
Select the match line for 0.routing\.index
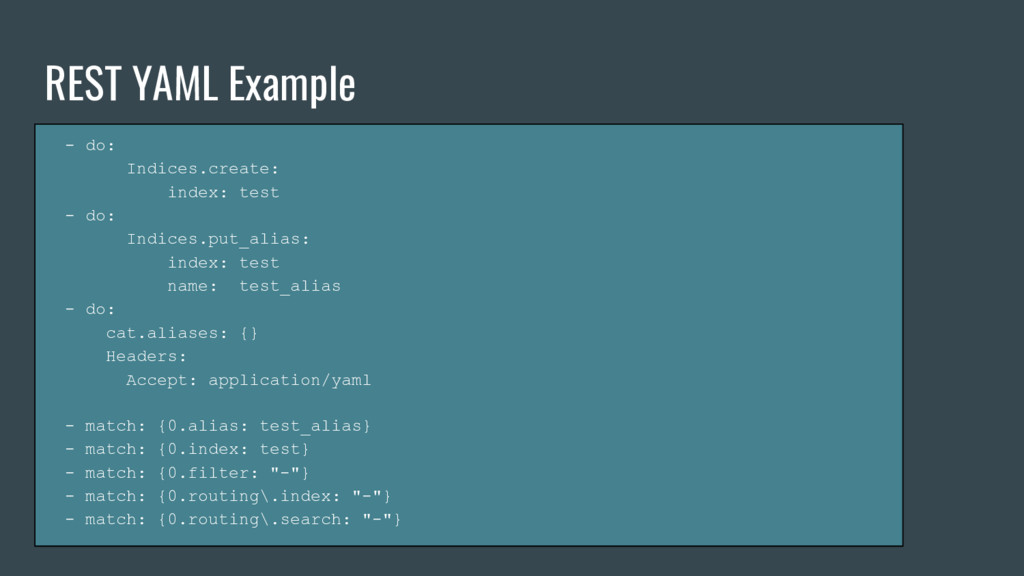[228, 496]
